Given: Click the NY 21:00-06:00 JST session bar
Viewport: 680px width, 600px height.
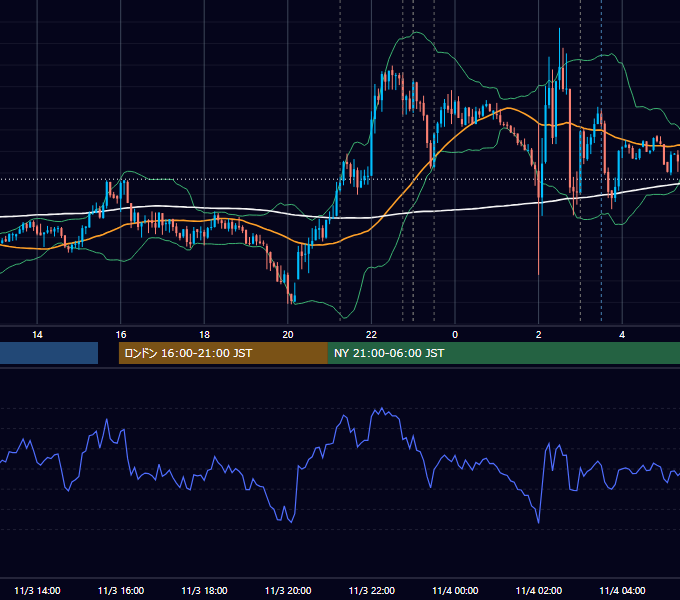Looking at the screenshot, I should click(503, 353).
